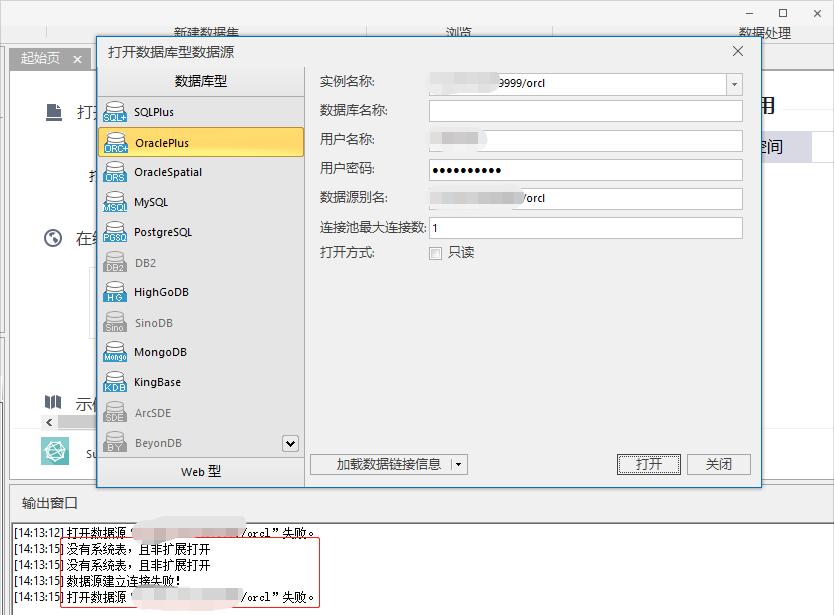Click the SinoDB database icon
Screen dimensions: 834x615
115,322
